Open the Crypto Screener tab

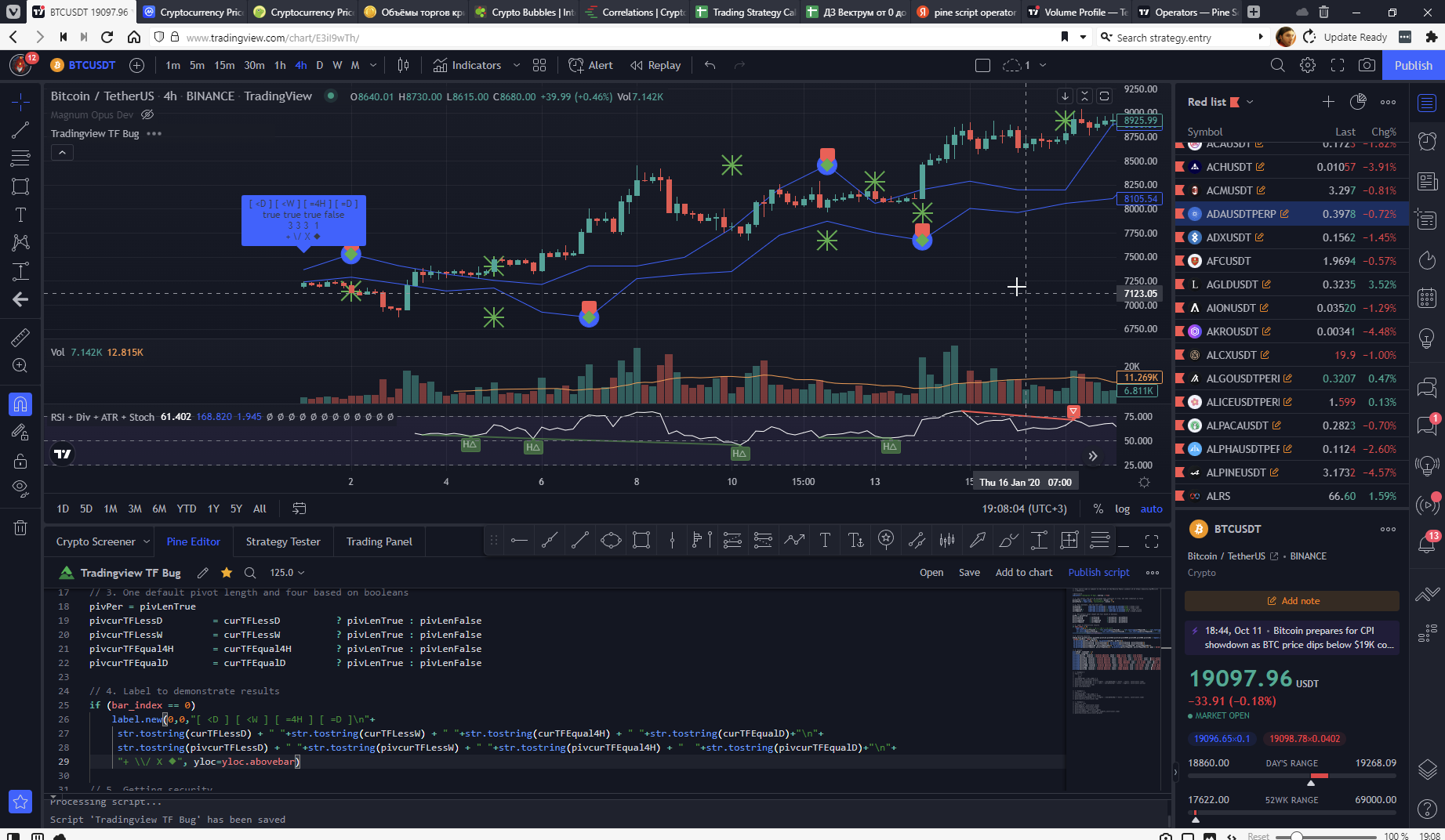click(96, 541)
